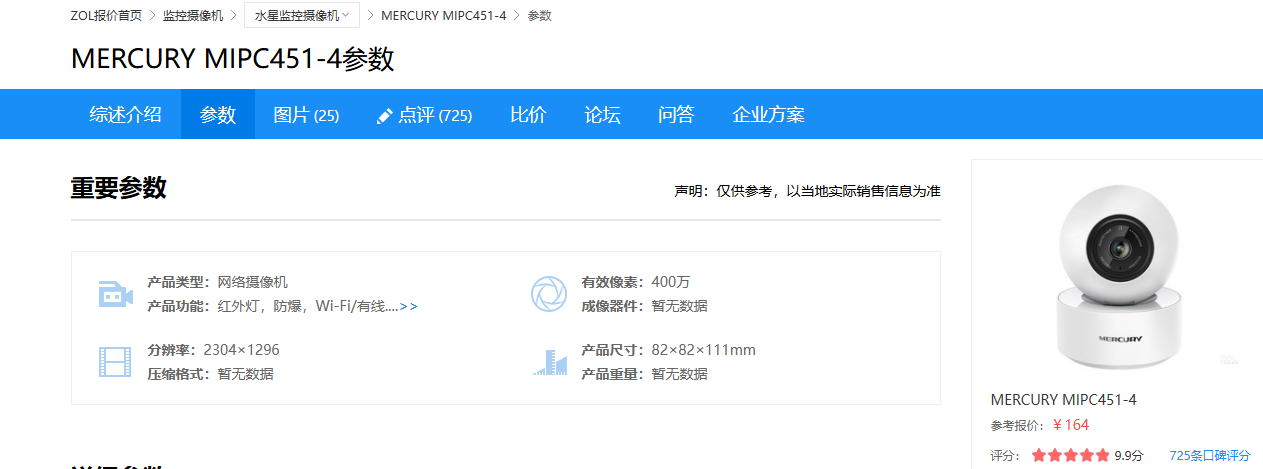The image size is (1263, 469).
Task: Click the film-strip icon next to 分辨率
Action: click(115, 362)
